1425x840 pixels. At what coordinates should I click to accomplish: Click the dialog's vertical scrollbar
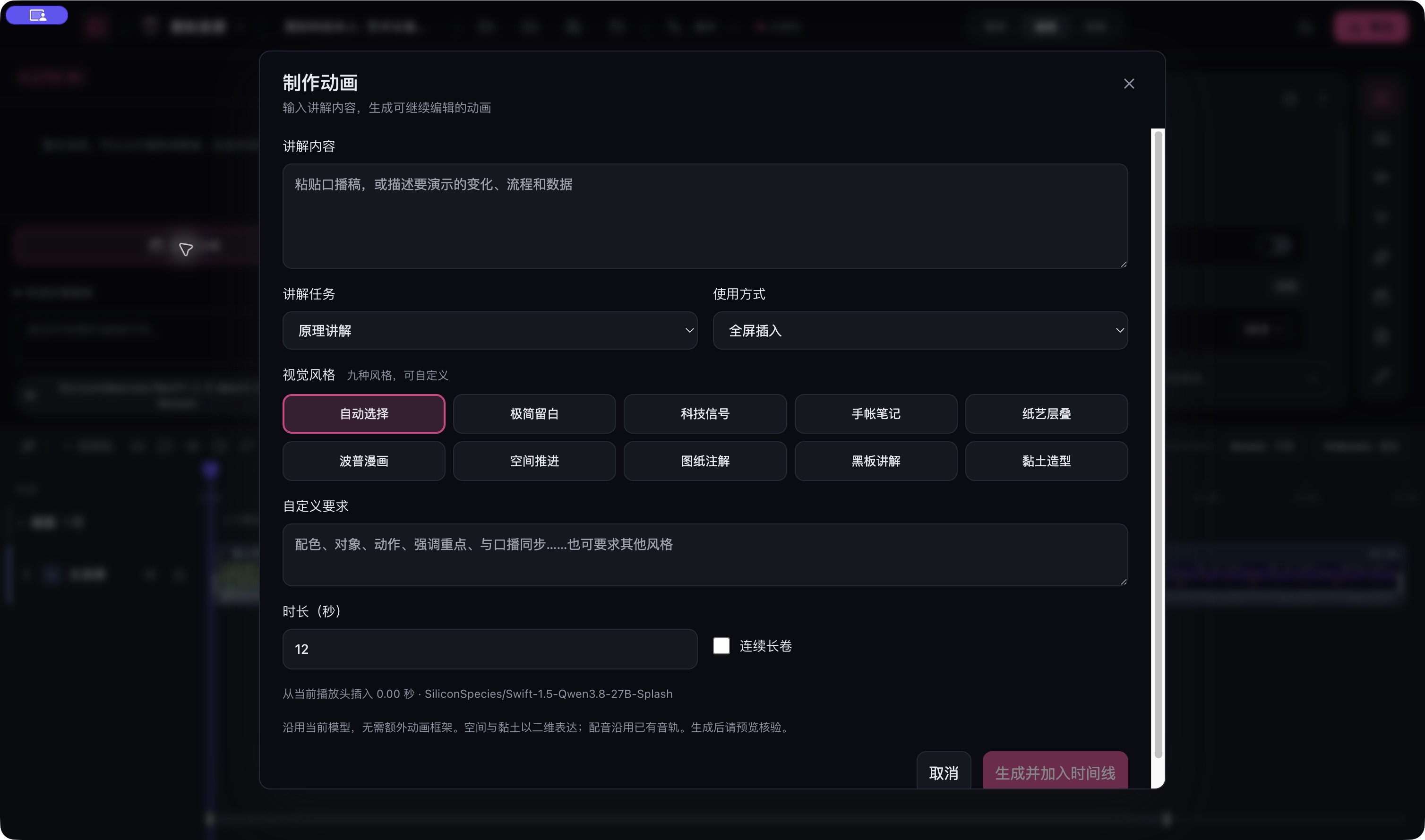pos(1158,445)
